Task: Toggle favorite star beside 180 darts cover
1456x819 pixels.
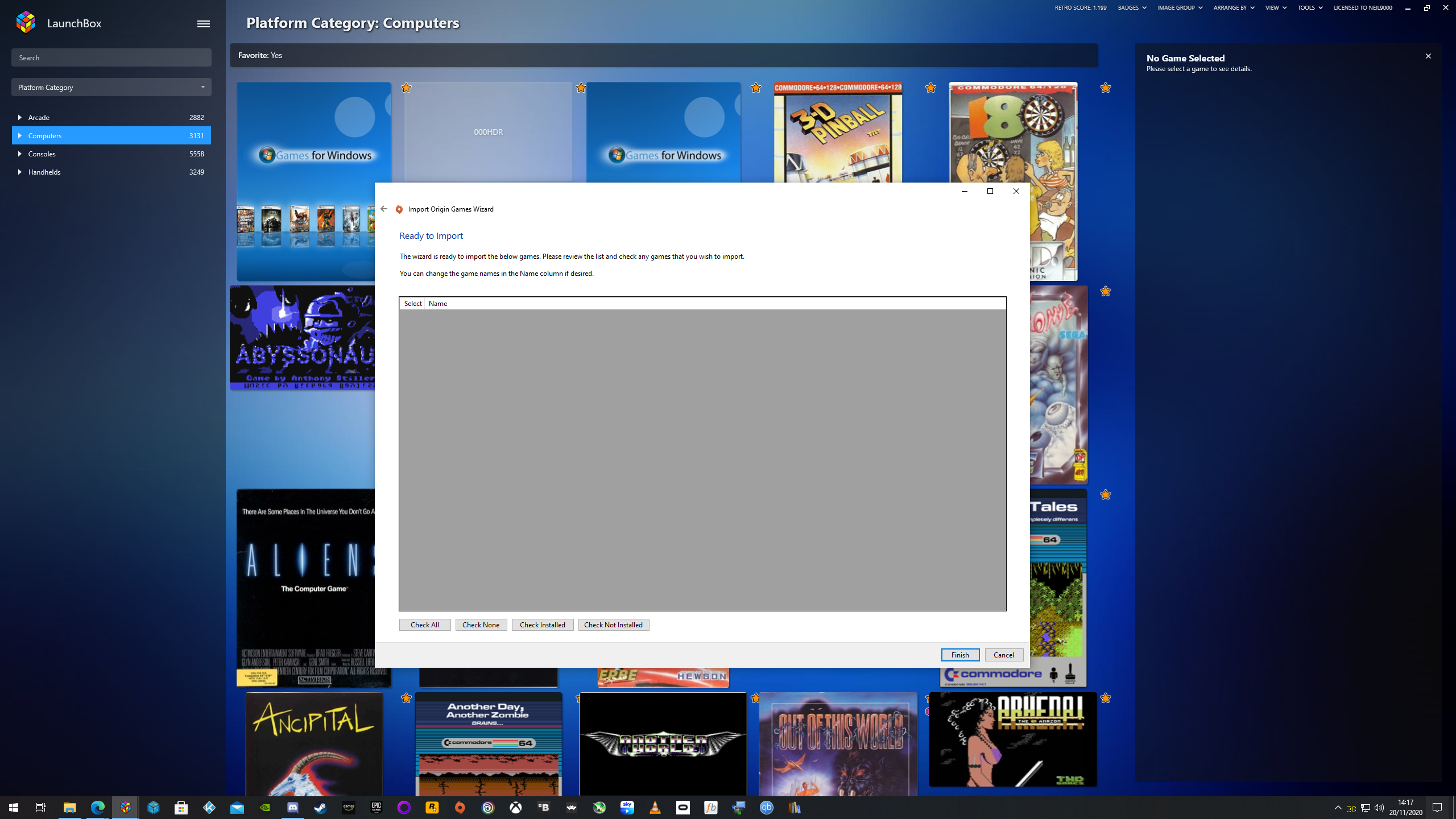Action: click(x=1105, y=88)
